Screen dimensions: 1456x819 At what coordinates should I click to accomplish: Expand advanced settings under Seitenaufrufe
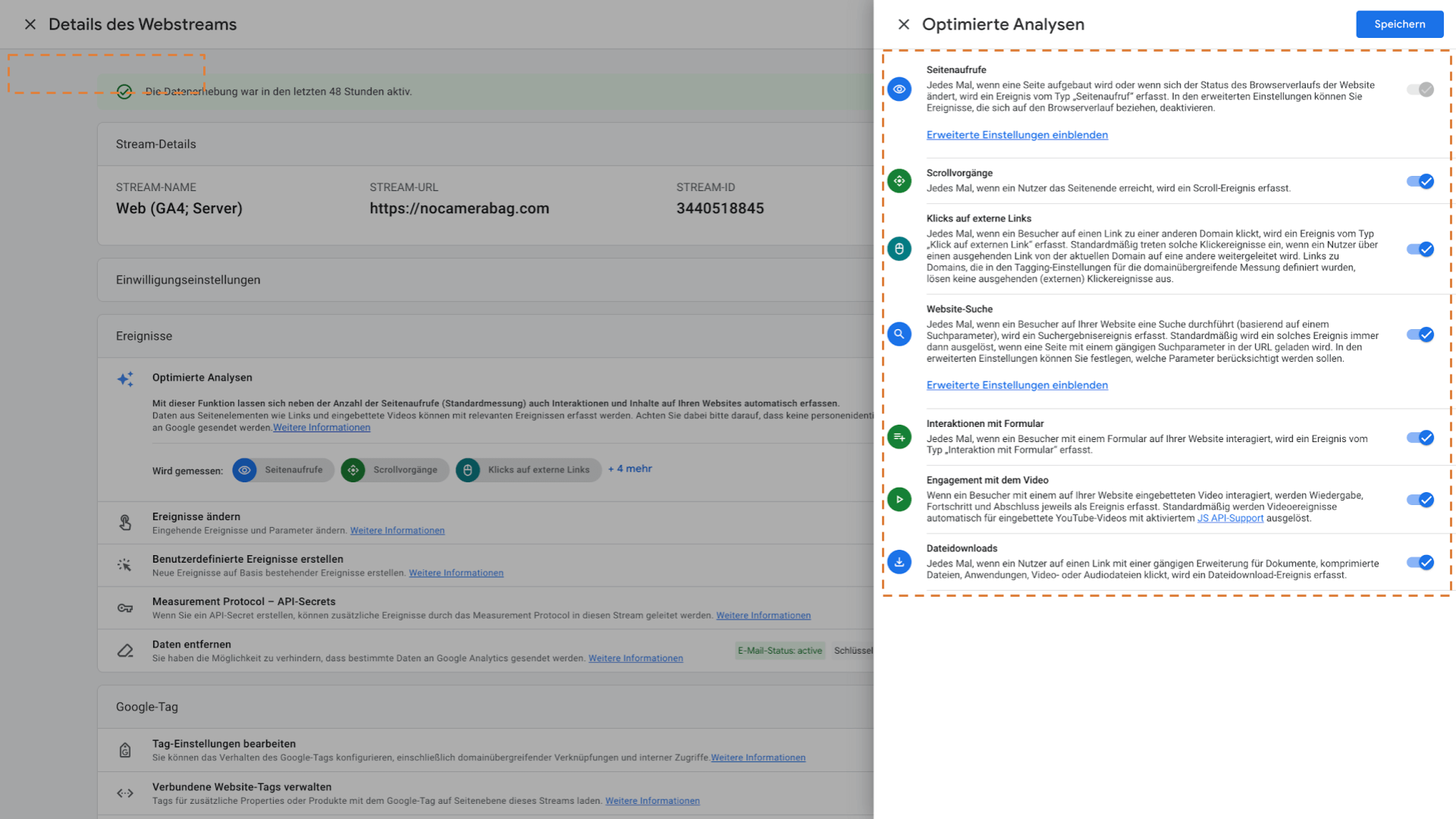(1016, 135)
